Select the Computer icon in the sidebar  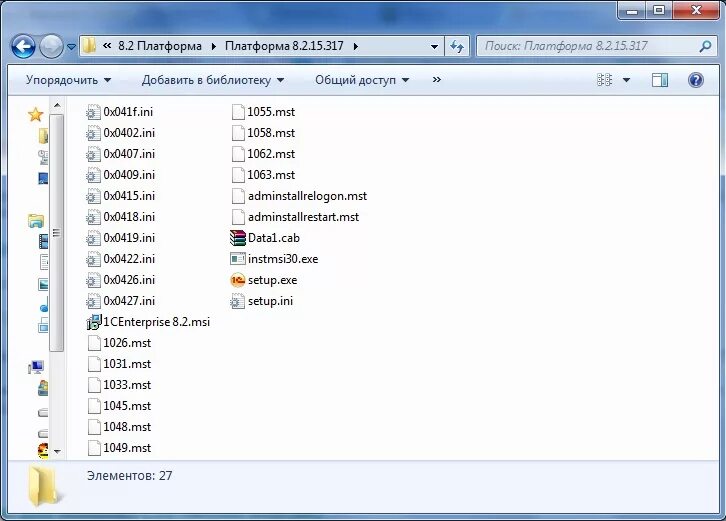coord(36,368)
